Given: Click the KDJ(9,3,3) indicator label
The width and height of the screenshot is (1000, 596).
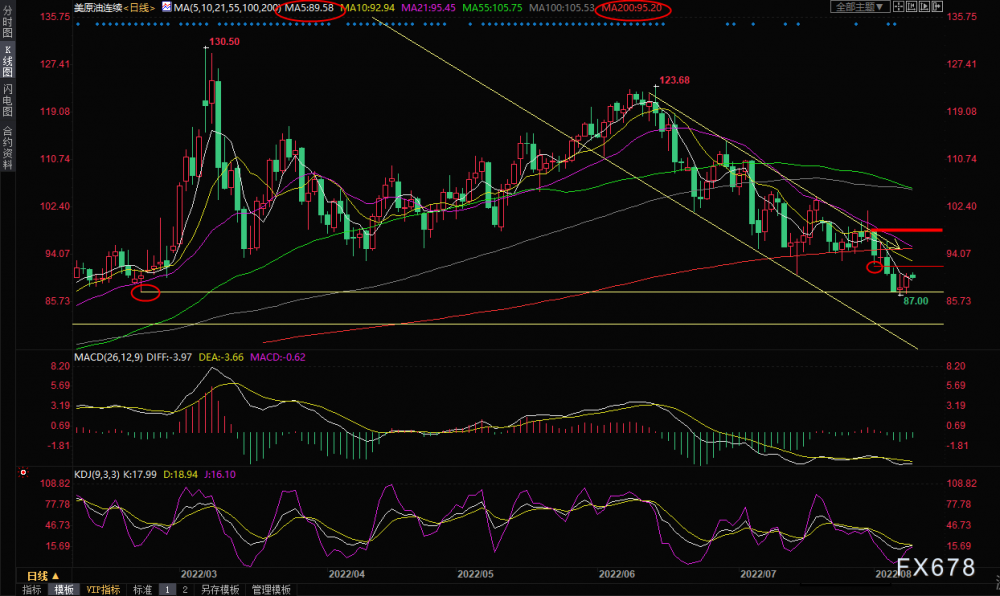Looking at the screenshot, I should (x=97, y=474).
